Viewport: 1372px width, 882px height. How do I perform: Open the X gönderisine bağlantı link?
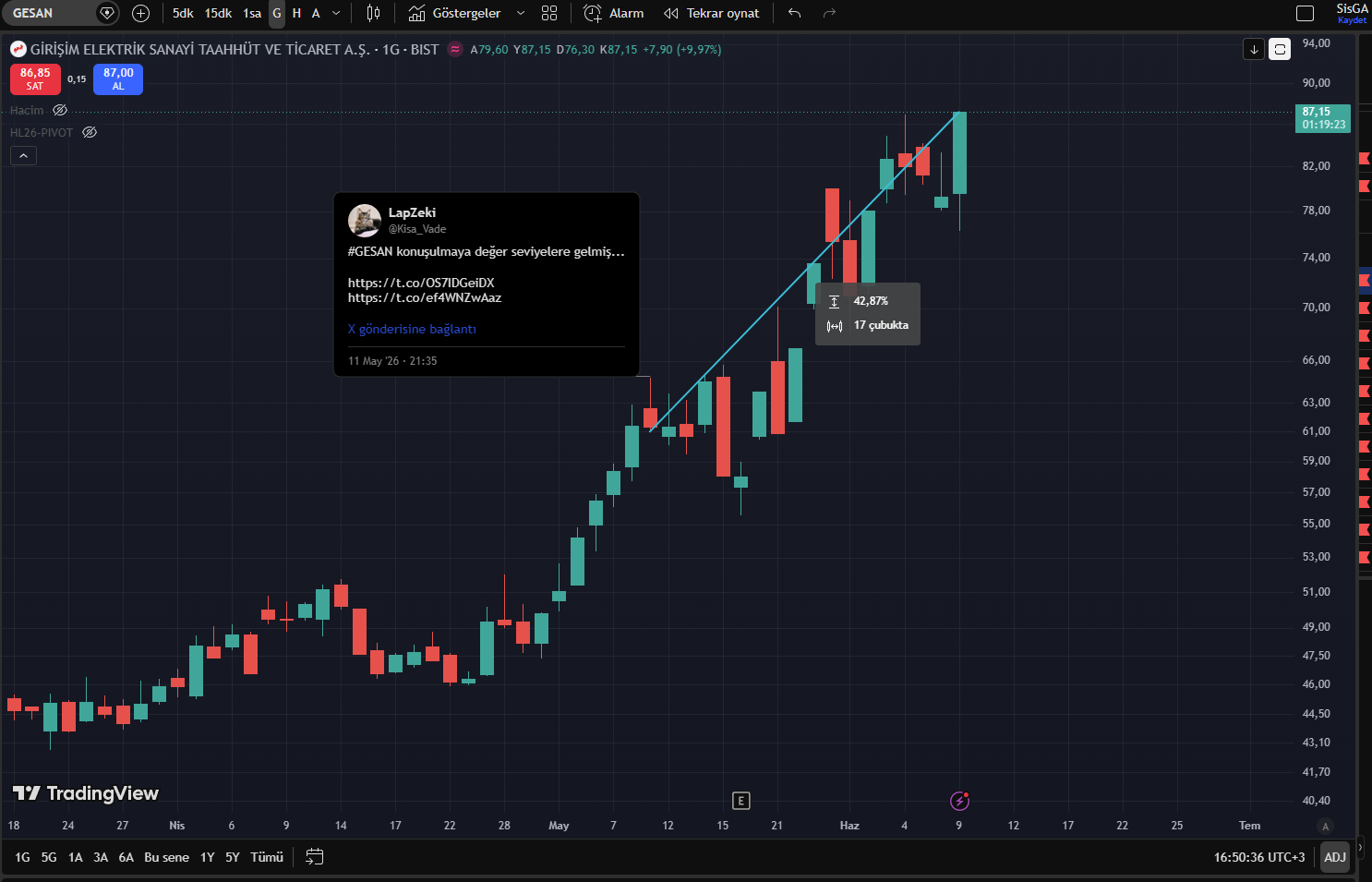412,329
